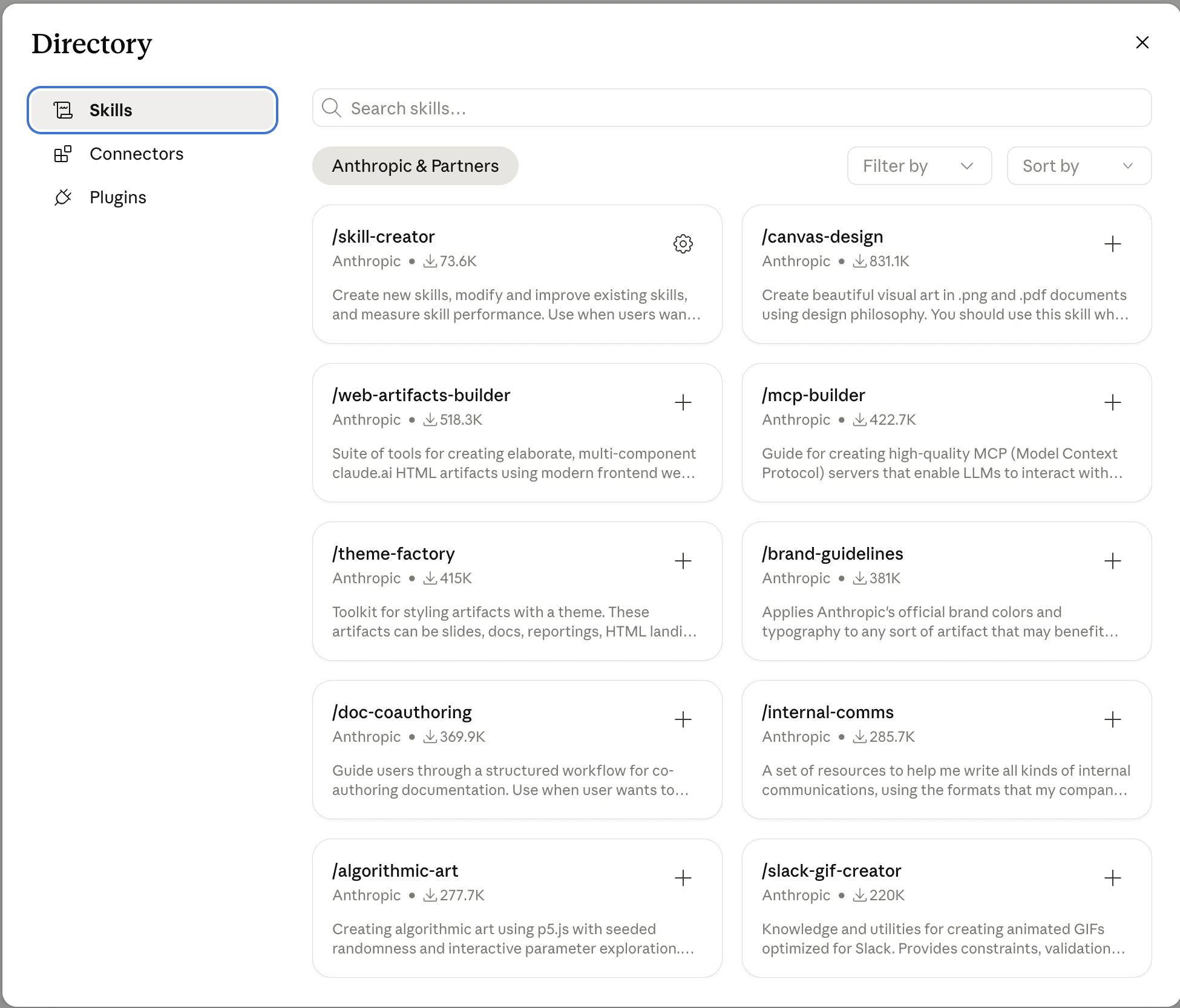Click the search magnifier icon
The image size is (1180, 1008).
click(x=331, y=108)
